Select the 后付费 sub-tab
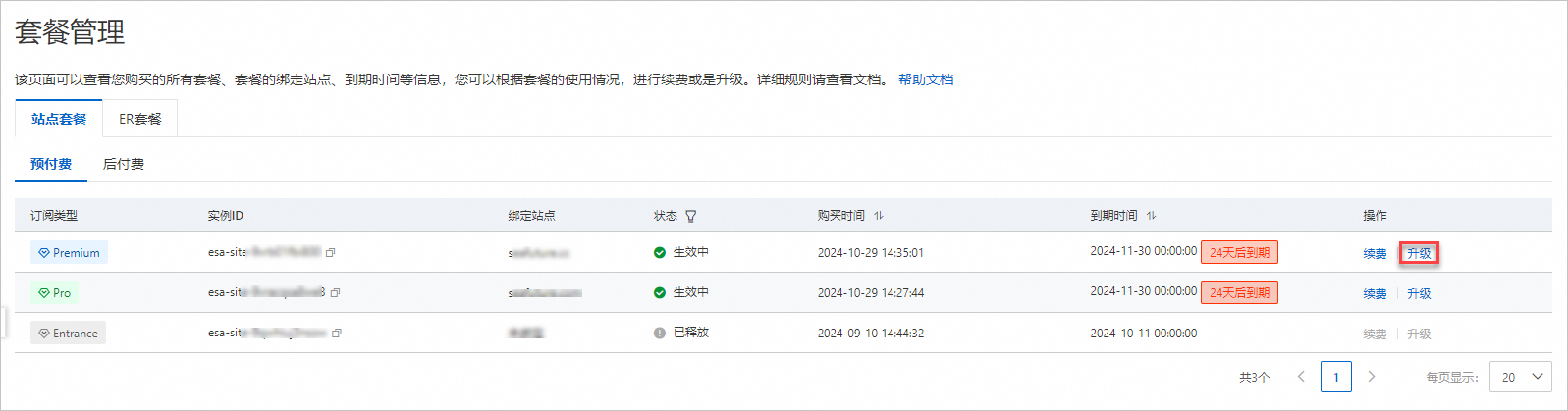 point(124,164)
